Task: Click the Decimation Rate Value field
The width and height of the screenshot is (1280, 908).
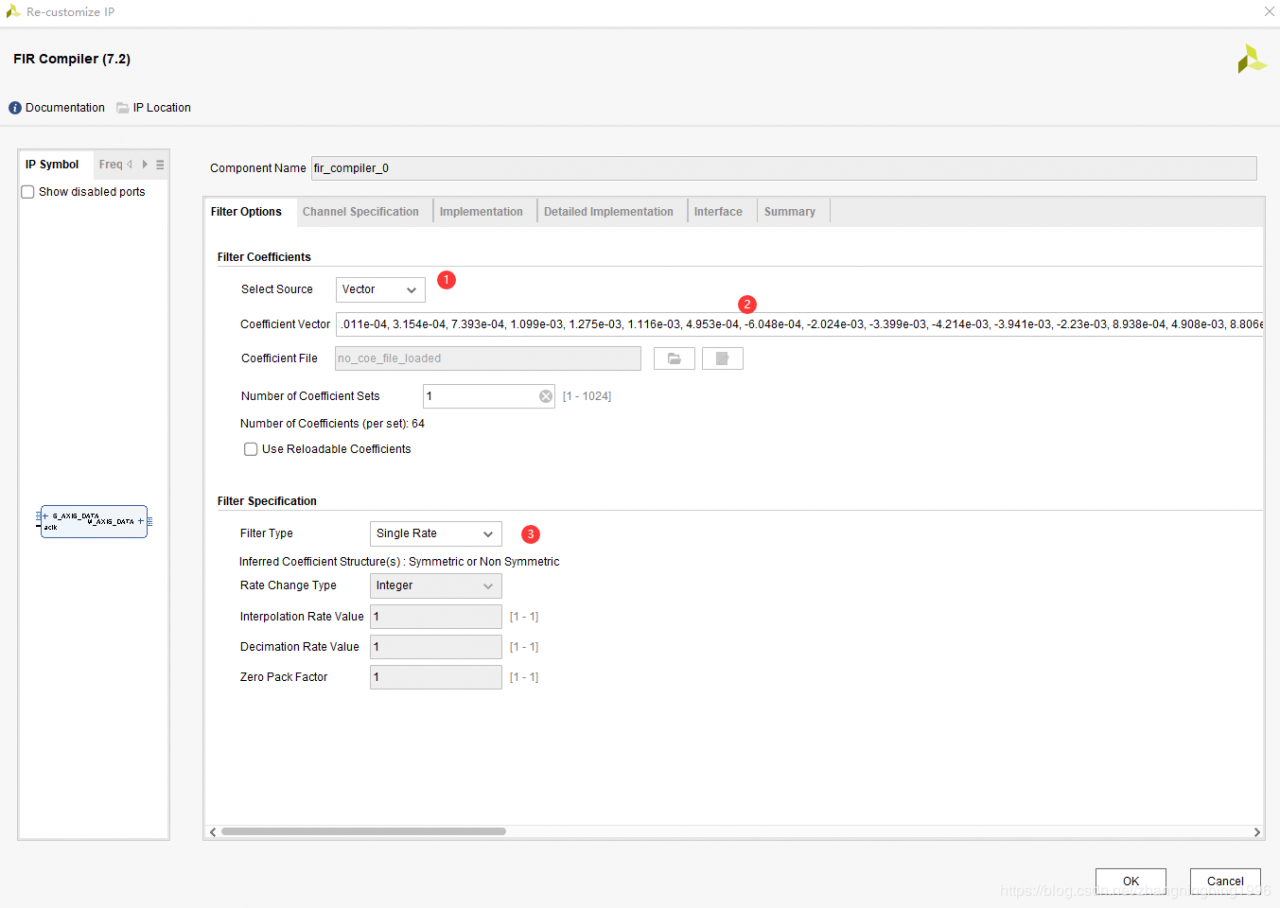Action: click(436, 647)
